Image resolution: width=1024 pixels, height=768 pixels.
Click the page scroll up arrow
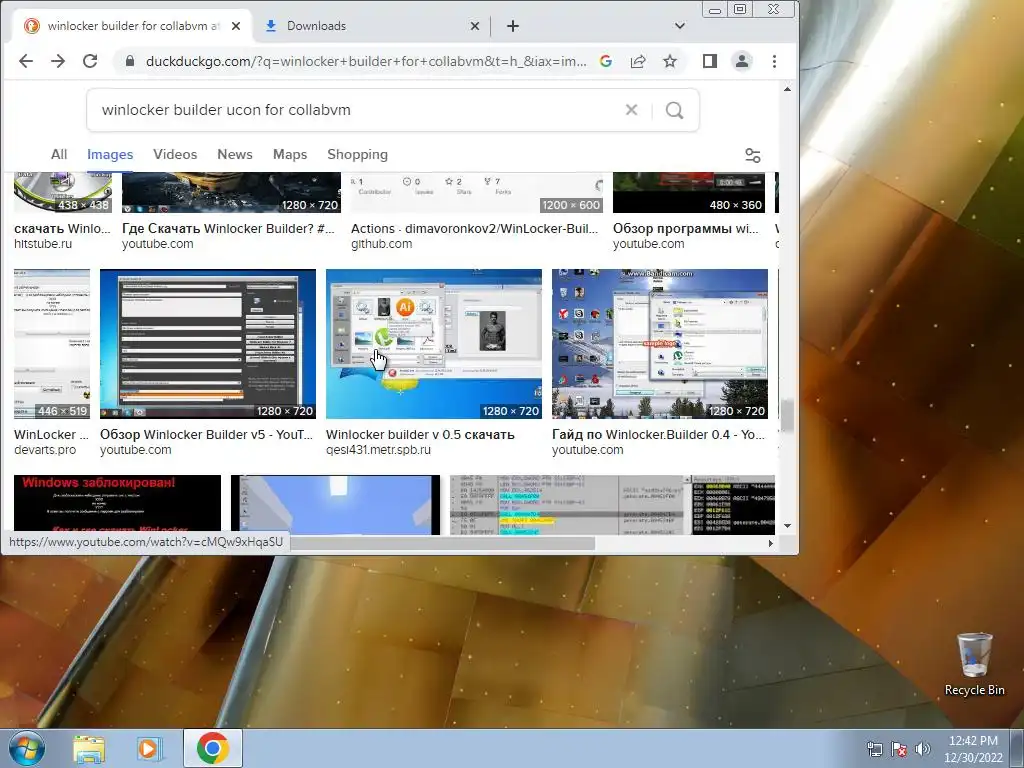click(788, 89)
